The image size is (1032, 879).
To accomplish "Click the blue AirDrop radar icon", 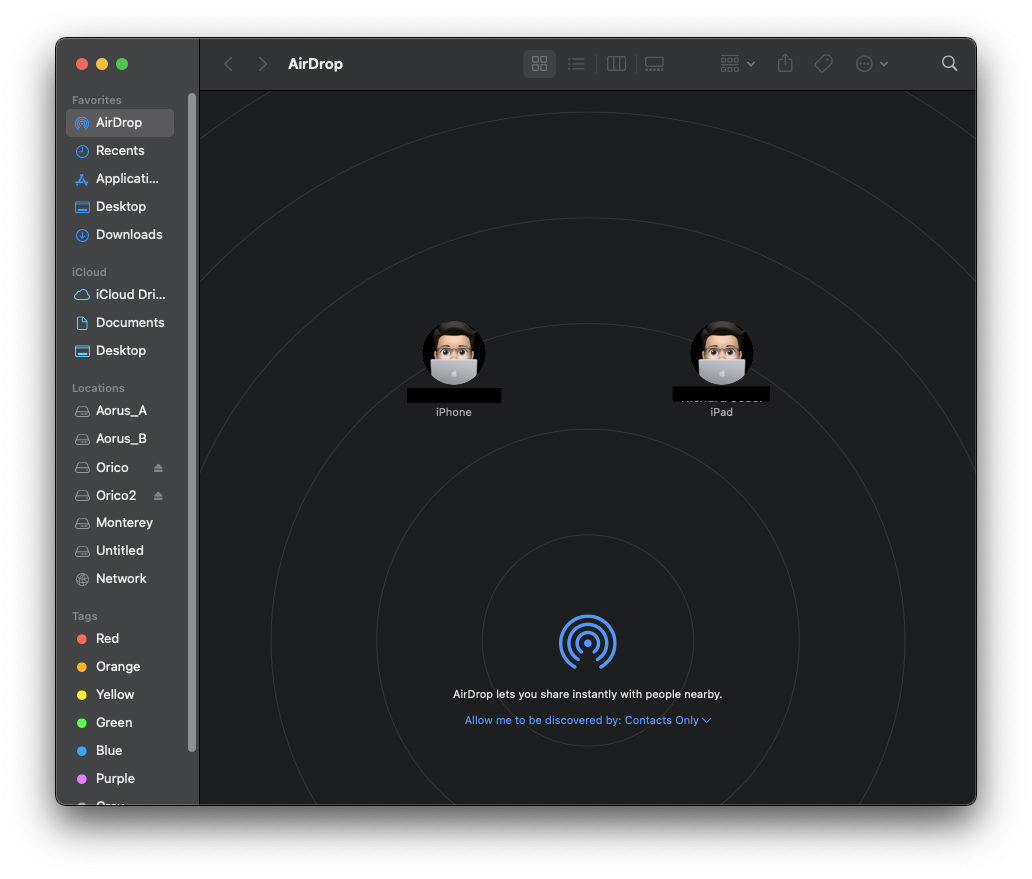I will pyautogui.click(x=587, y=642).
